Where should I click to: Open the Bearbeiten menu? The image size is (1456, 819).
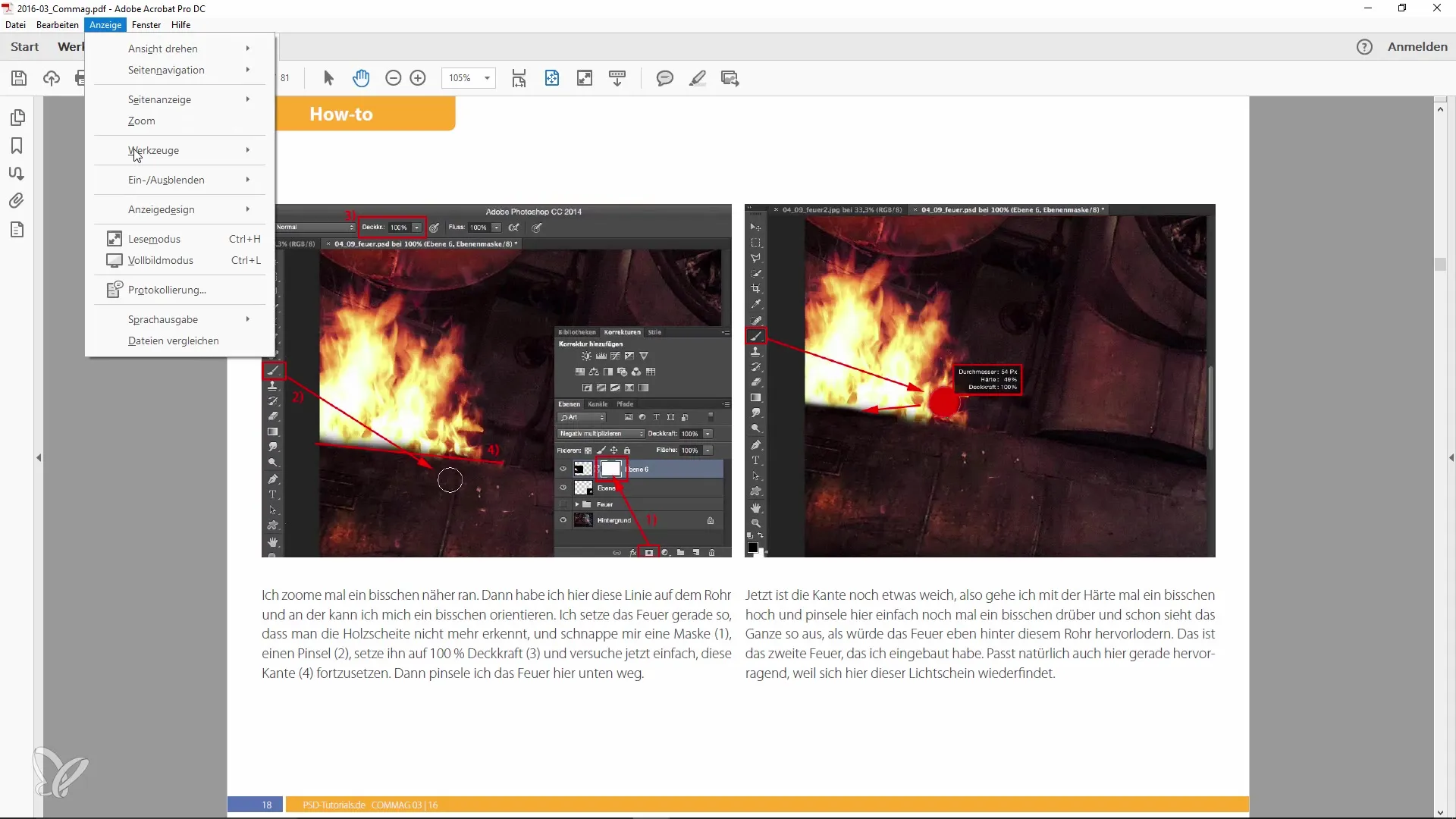pyautogui.click(x=58, y=25)
